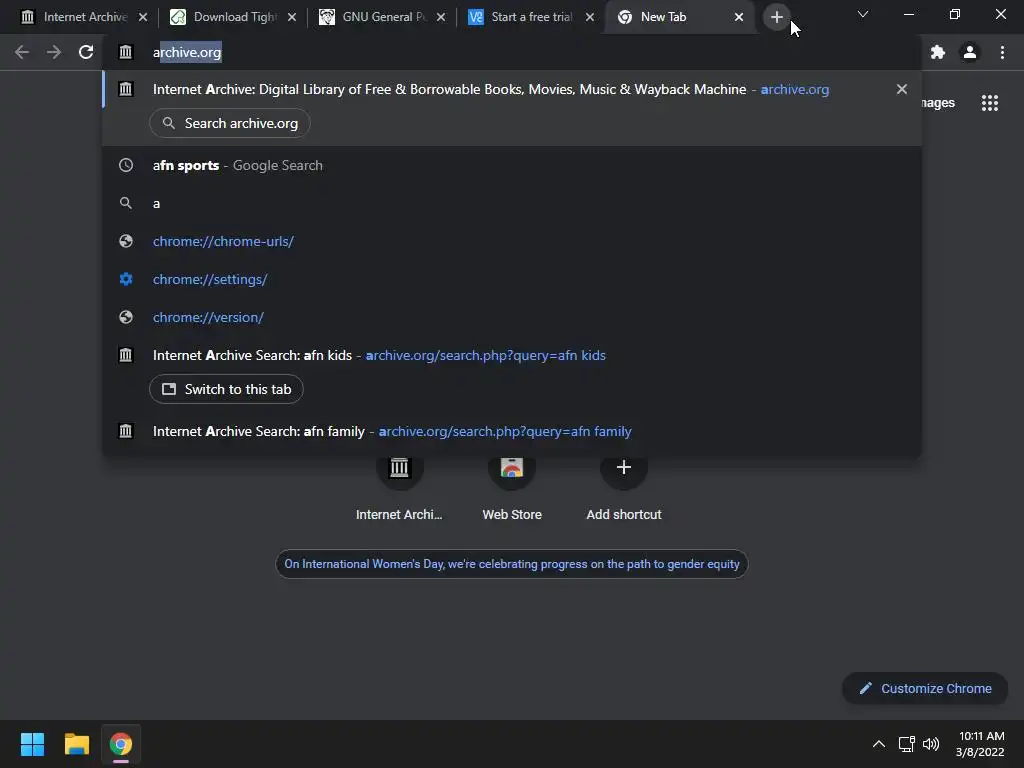Image resolution: width=1024 pixels, height=768 pixels.
Task: Open the Google apps grid
Action: pyautogui.click(x=990, y=103)
